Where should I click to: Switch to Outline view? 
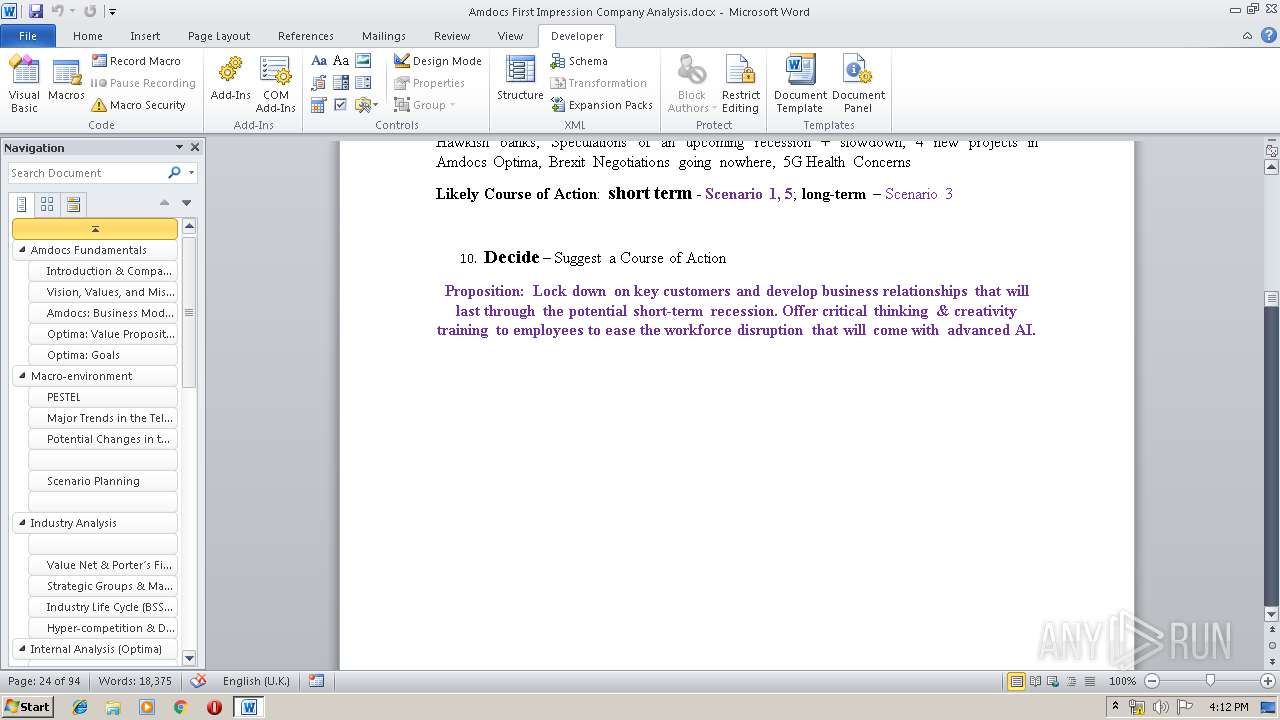1070,681
